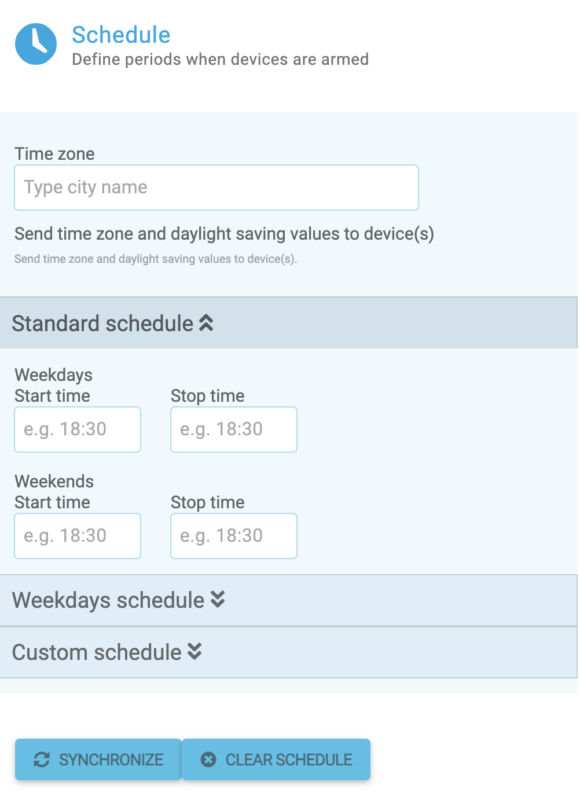The width and height of the screenshot is (580, 800).
Task: Open the Weekdays schedule section header
Action: (x=289, y=600)
